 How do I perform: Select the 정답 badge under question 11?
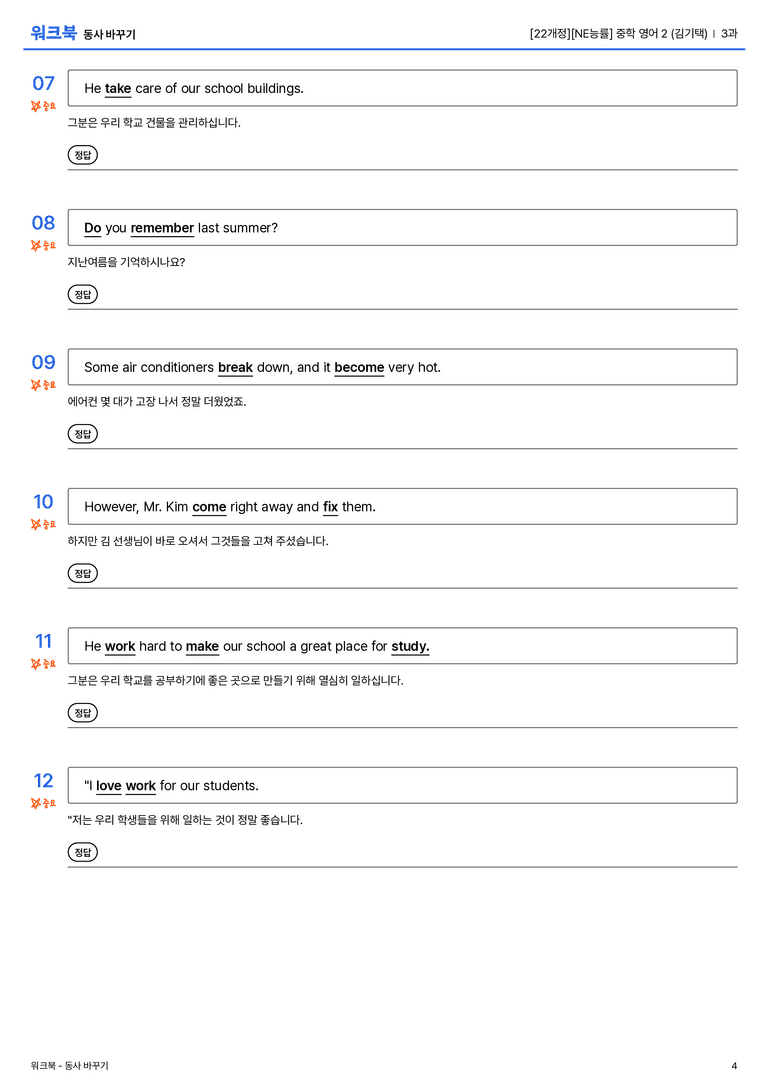tap(82, 712)
